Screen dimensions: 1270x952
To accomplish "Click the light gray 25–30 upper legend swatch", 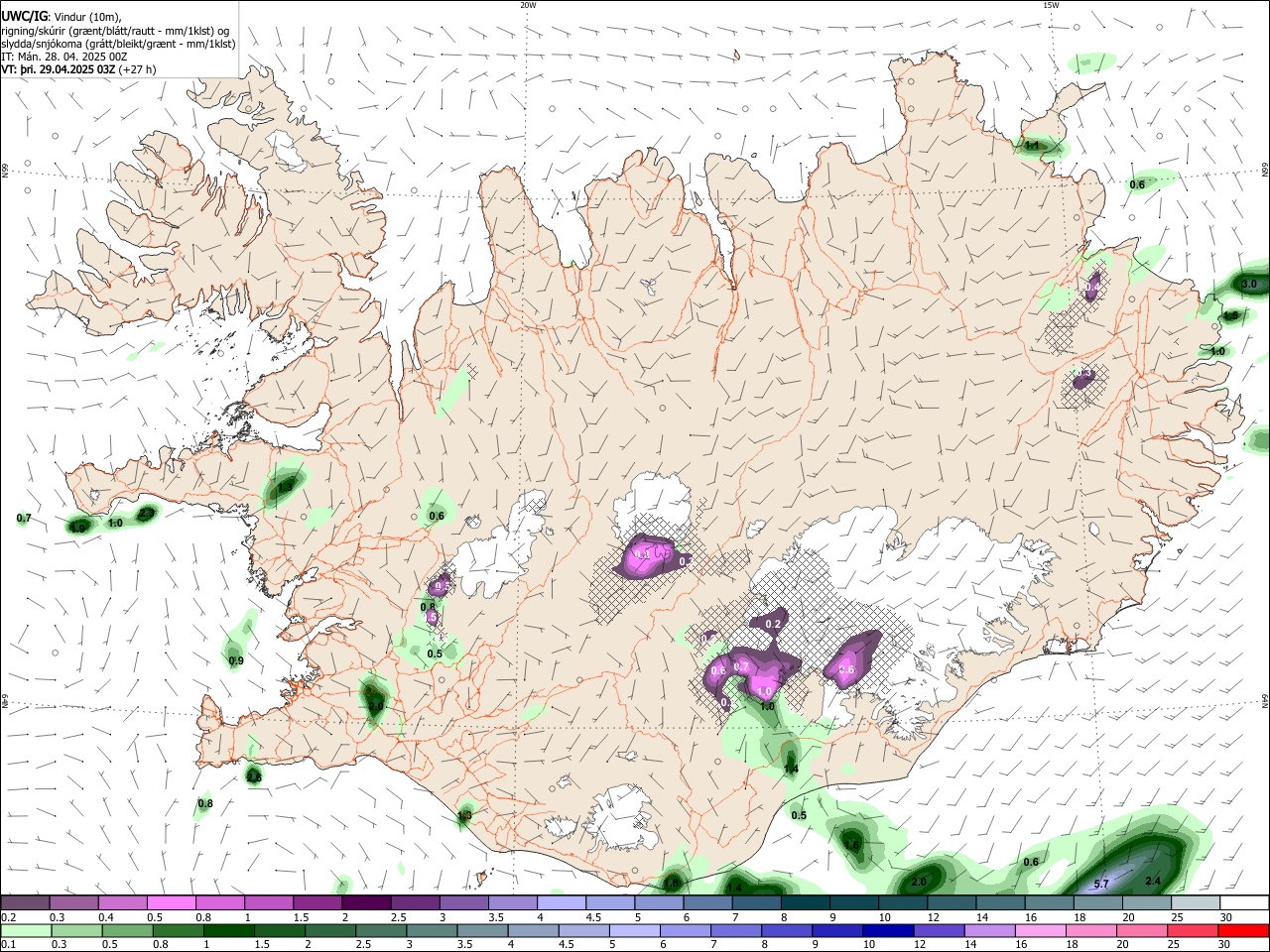I will pyautogui.click(x=1197, y=903).
